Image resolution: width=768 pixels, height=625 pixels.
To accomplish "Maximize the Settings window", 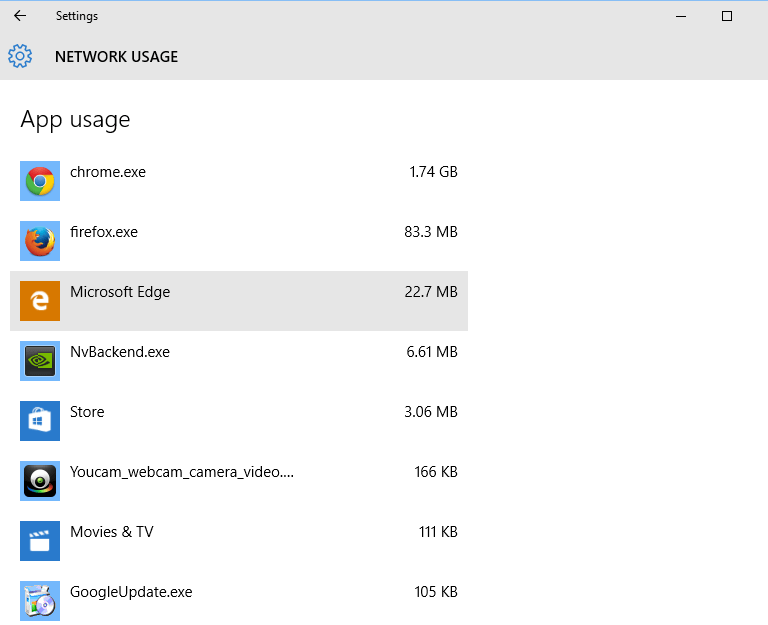I will coord(727,16).
